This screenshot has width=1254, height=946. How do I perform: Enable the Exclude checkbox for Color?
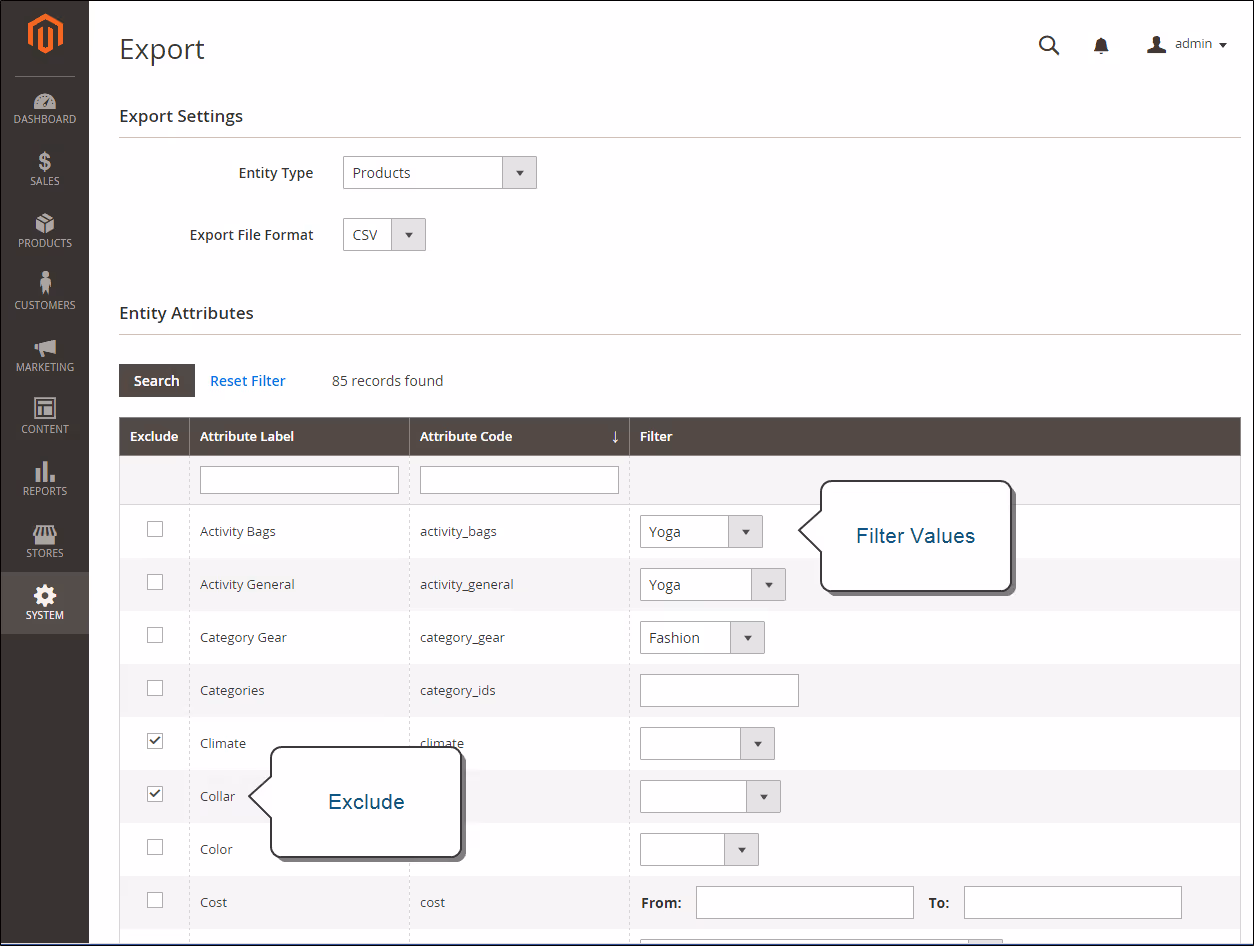tap(154, 846)
